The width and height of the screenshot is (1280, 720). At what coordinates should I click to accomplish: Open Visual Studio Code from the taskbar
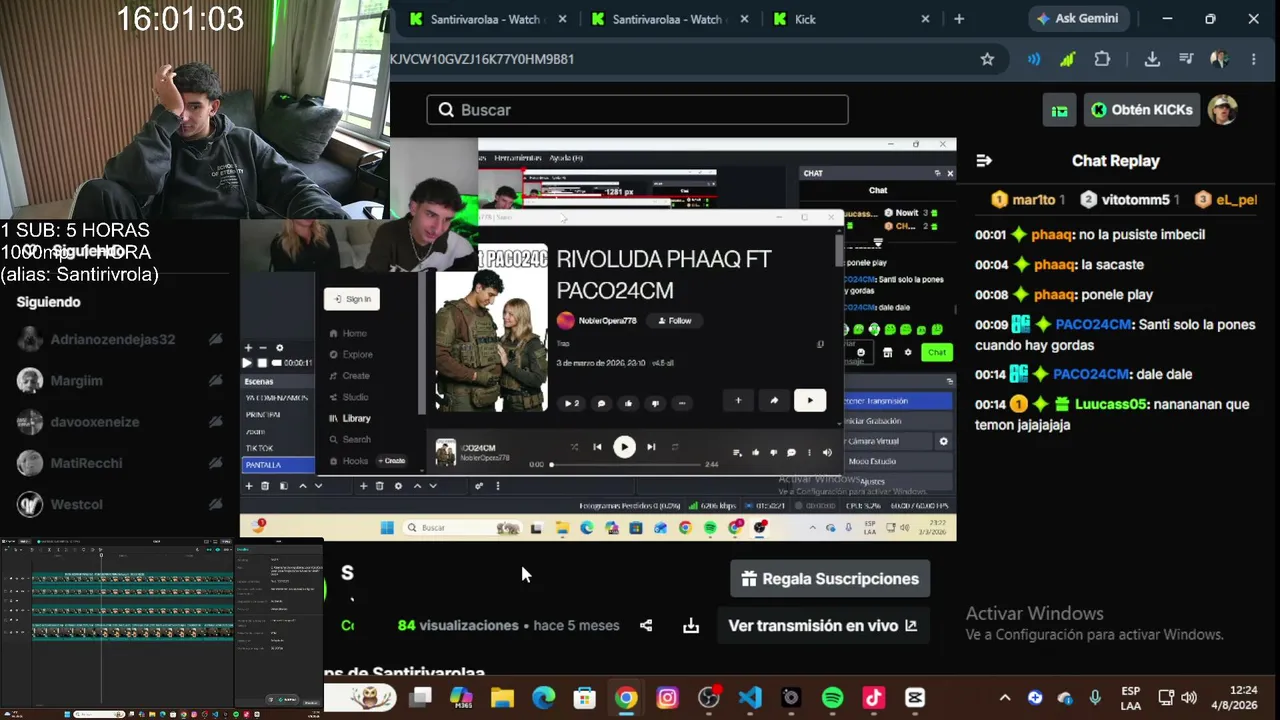click(x=750, y=698)
